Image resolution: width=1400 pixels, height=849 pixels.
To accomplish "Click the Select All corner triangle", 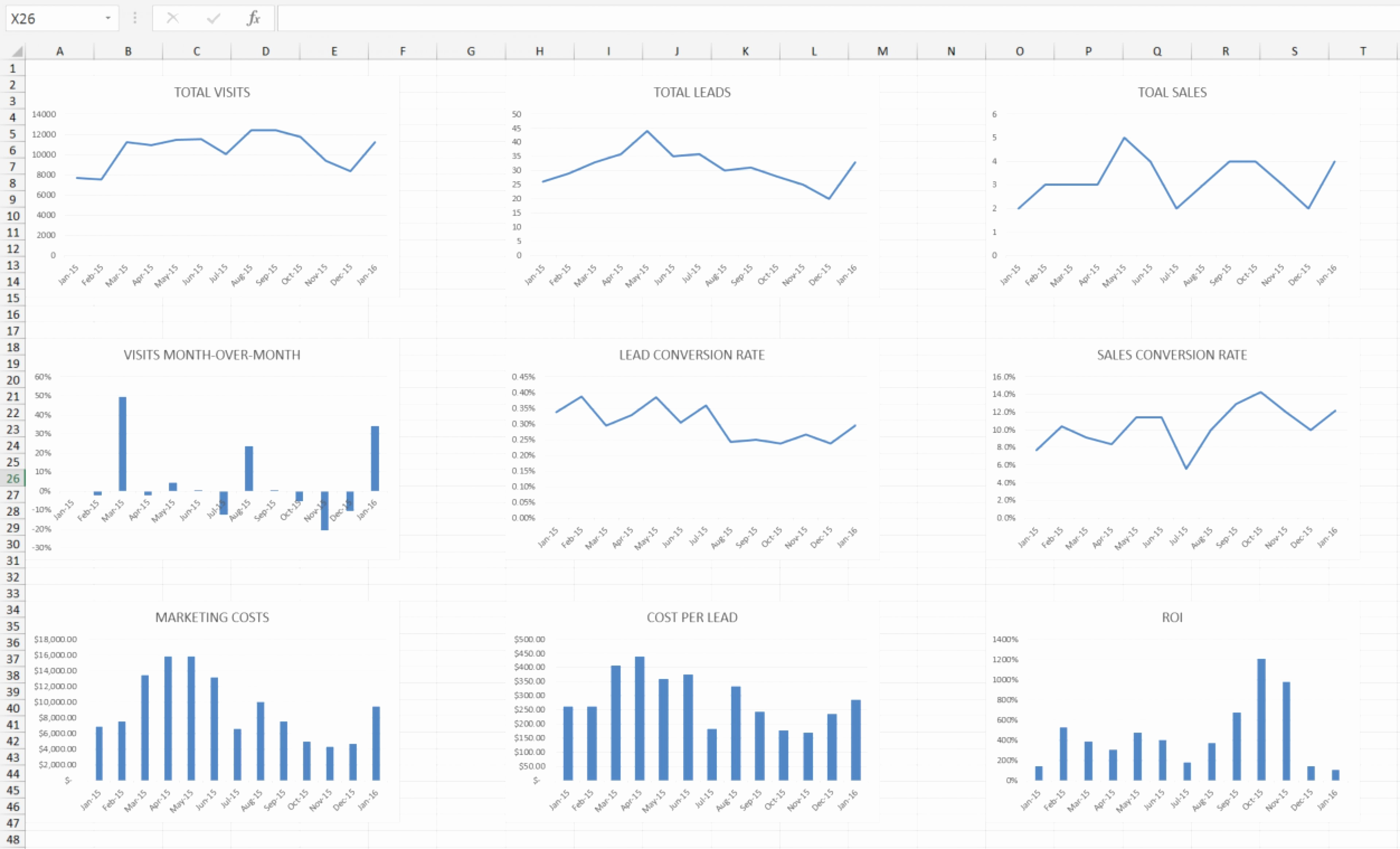I will (x=17, y=52).
